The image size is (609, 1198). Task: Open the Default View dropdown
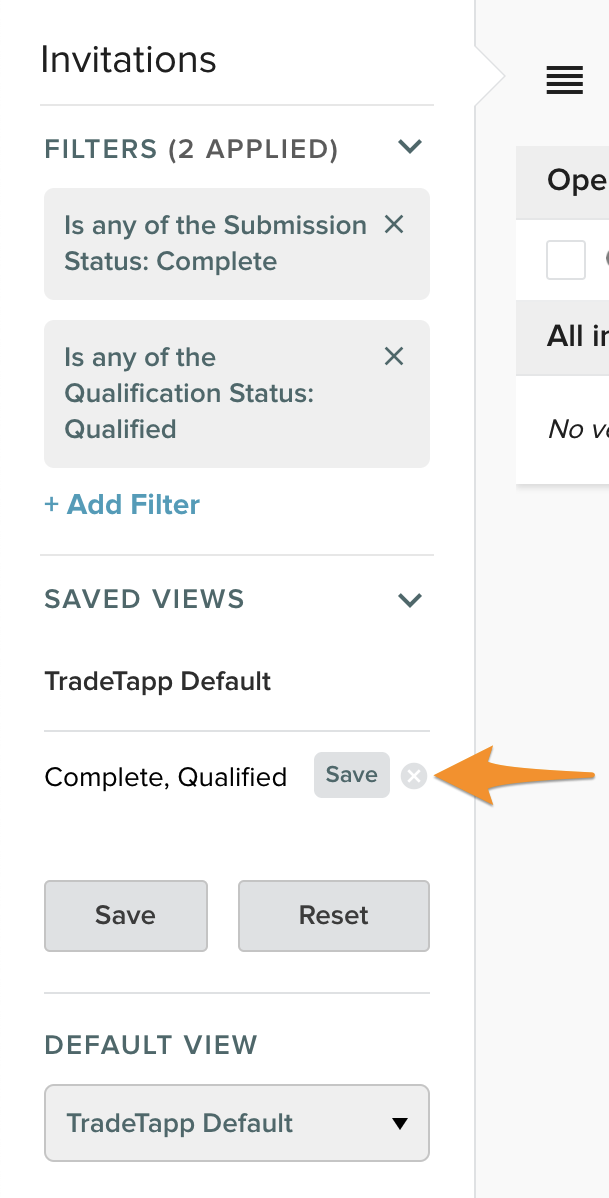[237, 1122]
